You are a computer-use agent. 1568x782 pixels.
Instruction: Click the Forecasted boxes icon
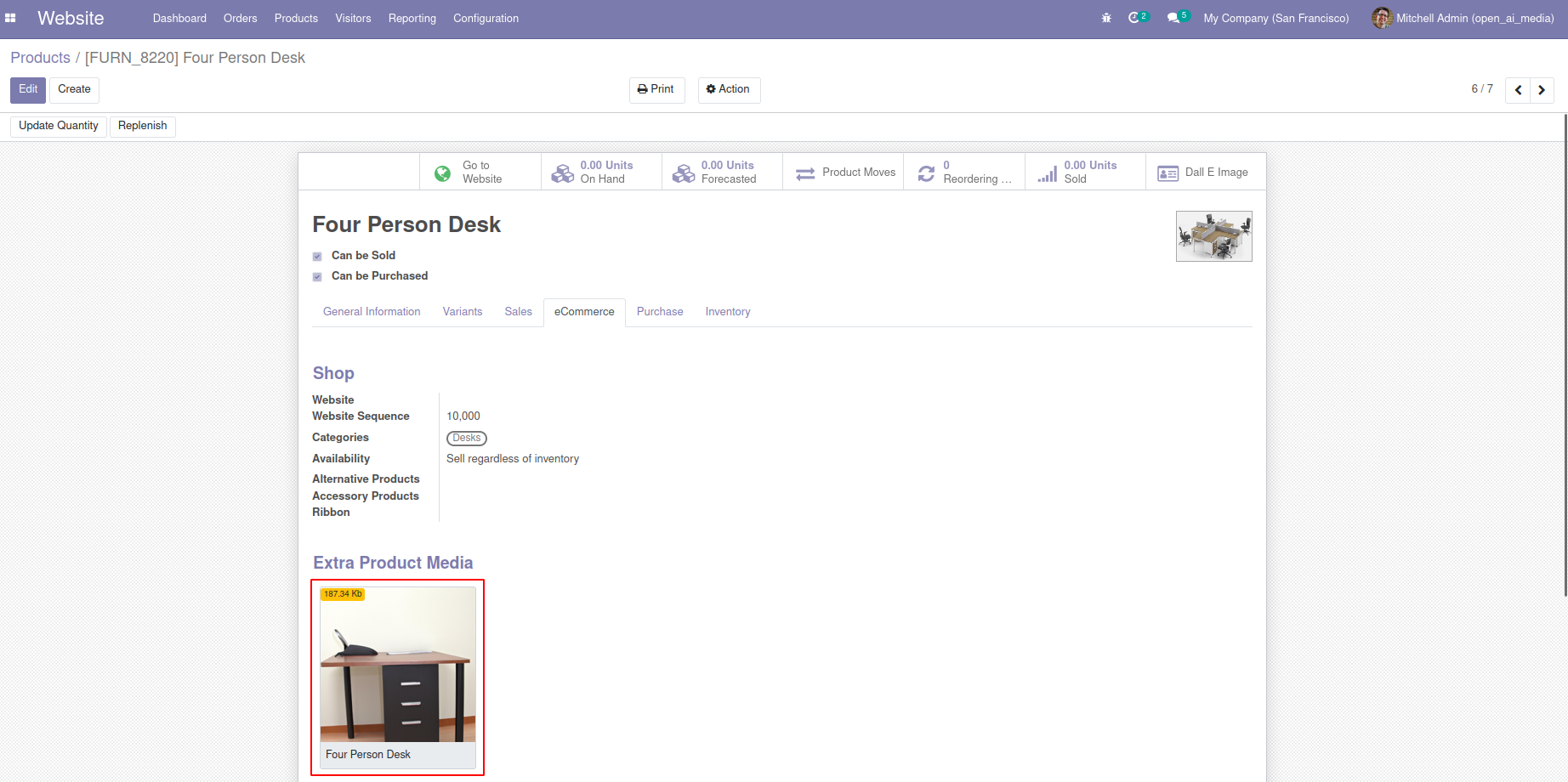tap(684, 173)
